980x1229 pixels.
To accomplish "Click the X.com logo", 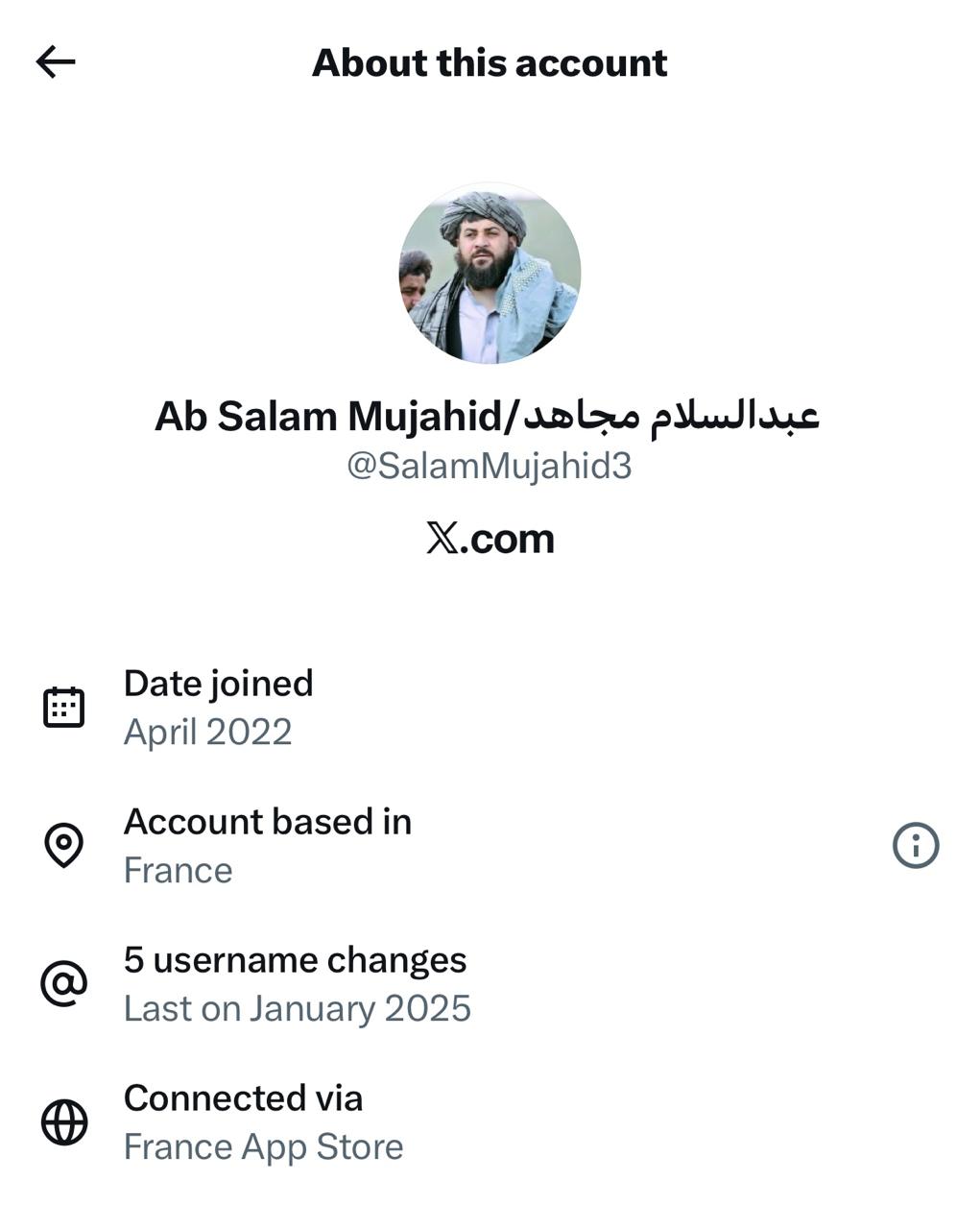I will pos(490,539).
